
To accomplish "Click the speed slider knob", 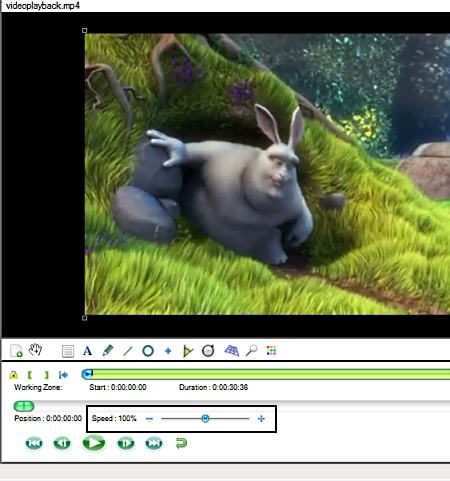I will point(205,418).
